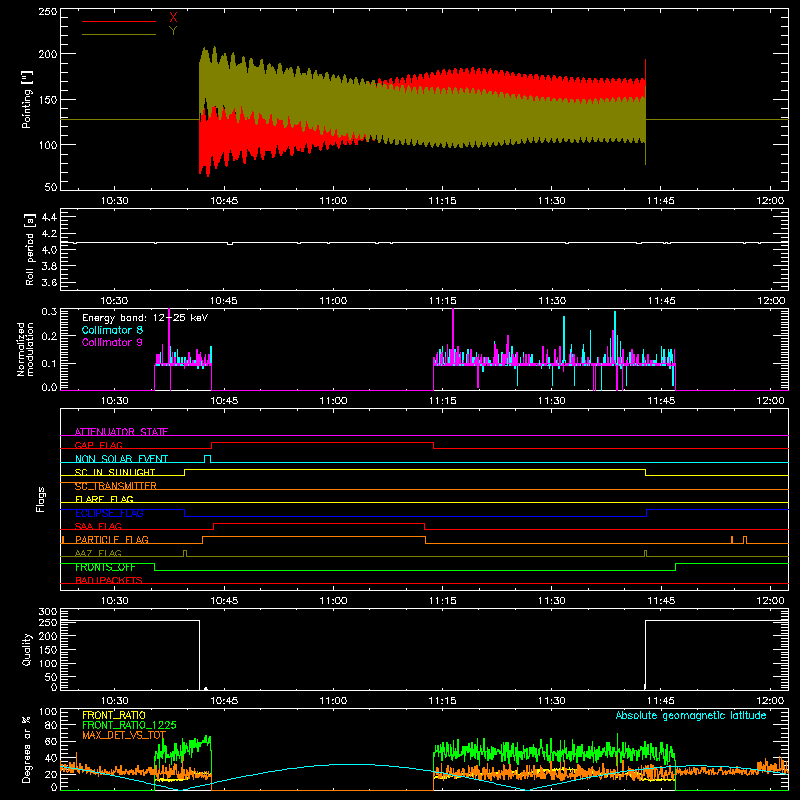Click the SC_IN_SUNLIGHT flag label
Image resolution: width=800 pixels, height=800 pixels.
coord(115,472)
